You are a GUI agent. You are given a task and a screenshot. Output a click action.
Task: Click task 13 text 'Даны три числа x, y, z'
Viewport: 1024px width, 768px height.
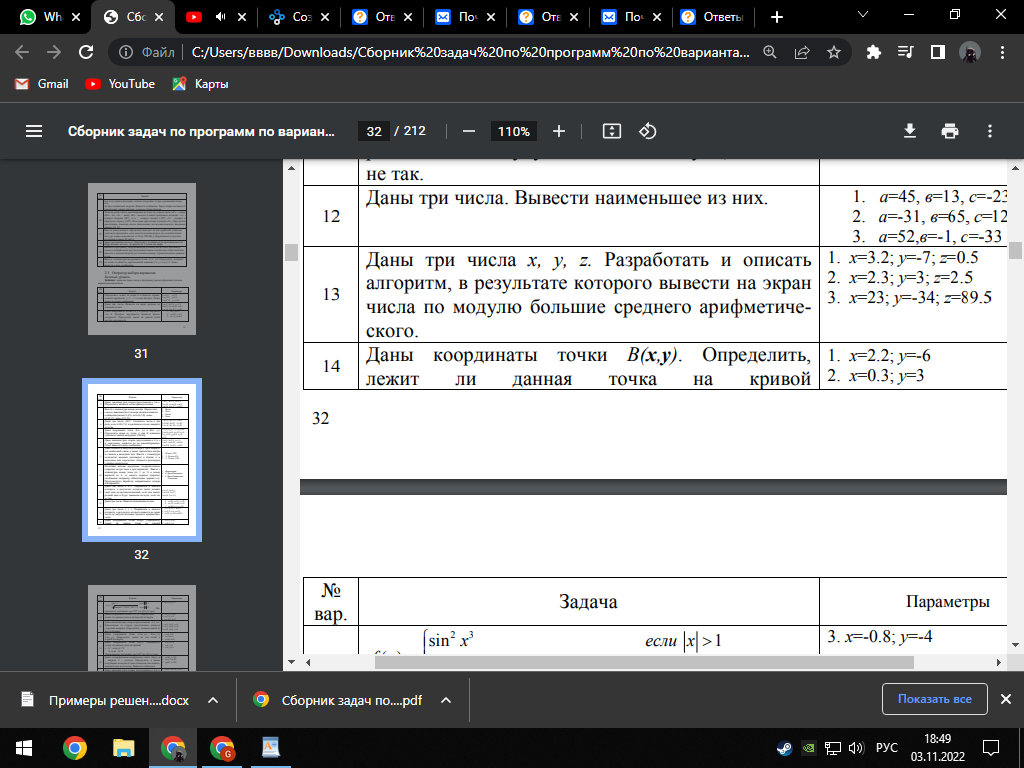(478, 260)
